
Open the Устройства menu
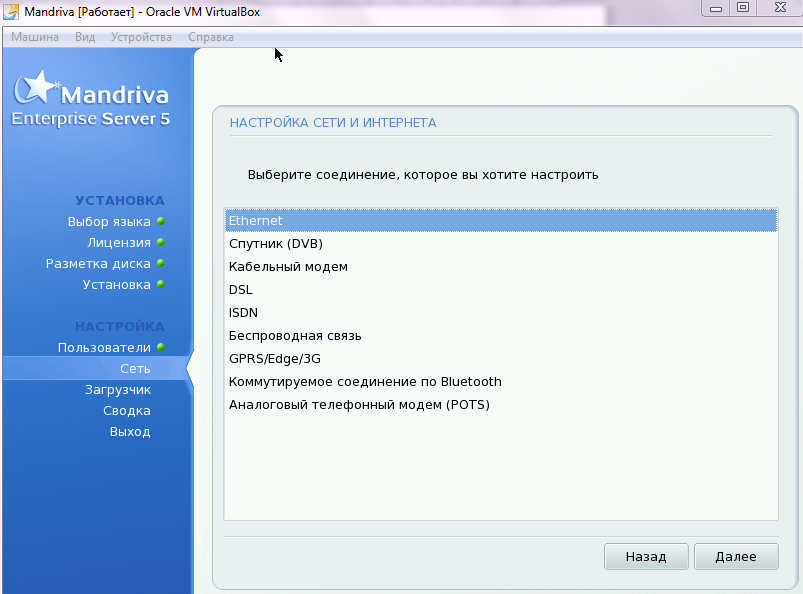(141, 37)
